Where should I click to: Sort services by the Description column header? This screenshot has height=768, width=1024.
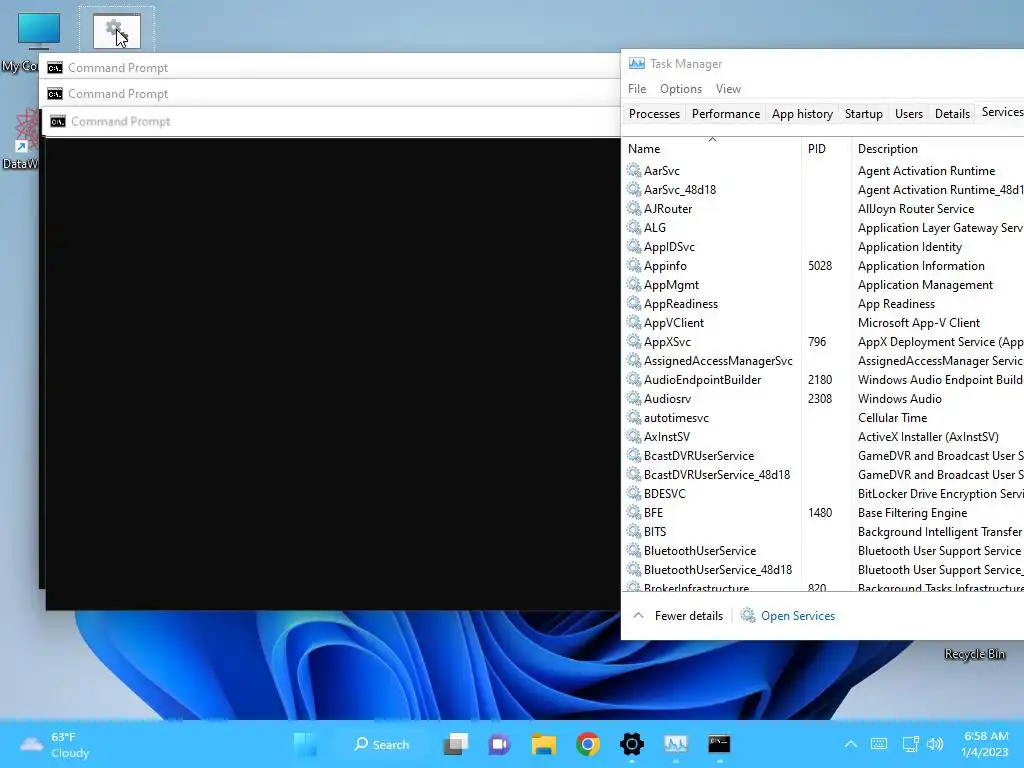click(938, 149)
